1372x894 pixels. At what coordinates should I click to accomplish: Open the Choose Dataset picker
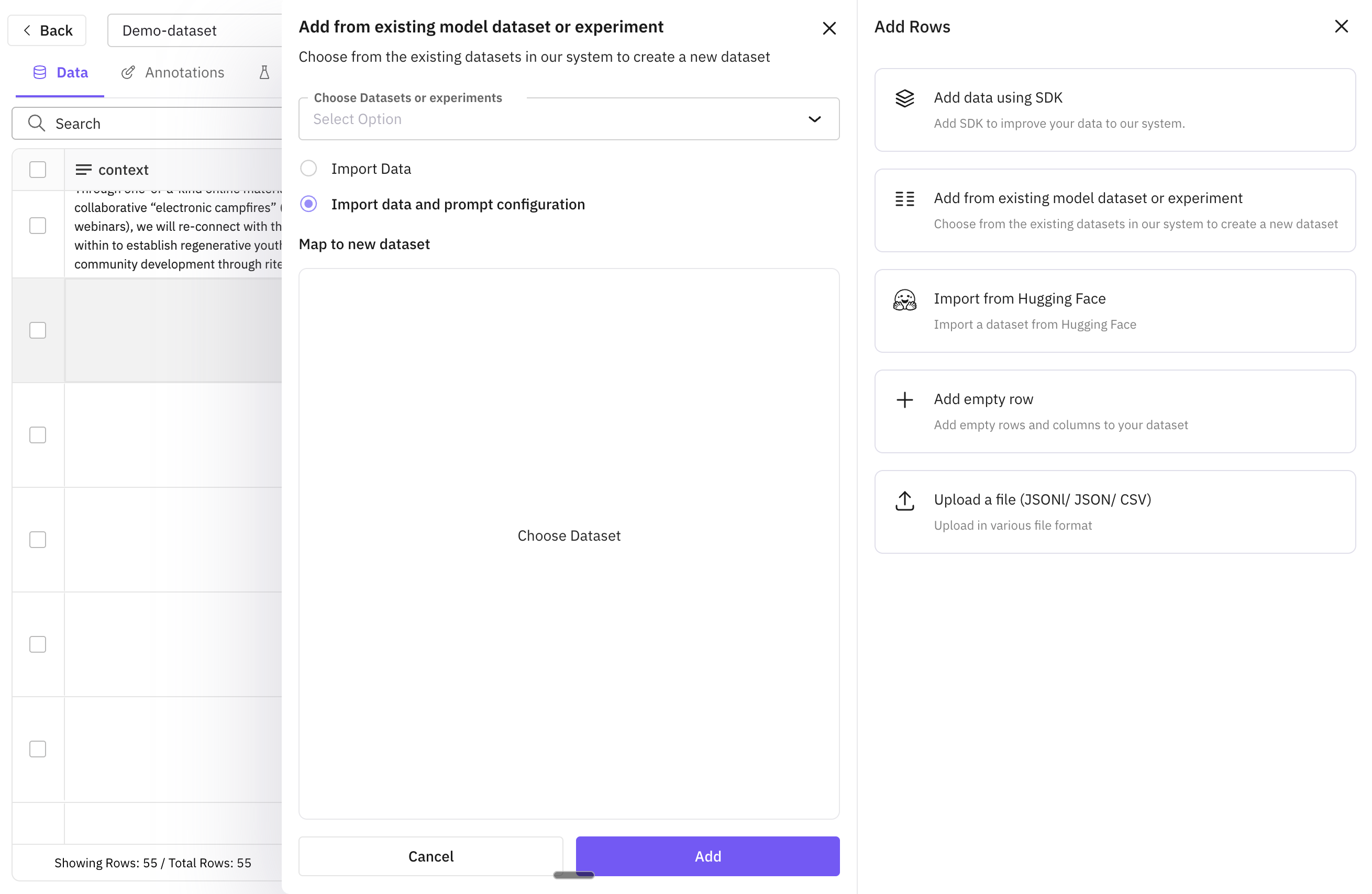(x=569, y=535)
